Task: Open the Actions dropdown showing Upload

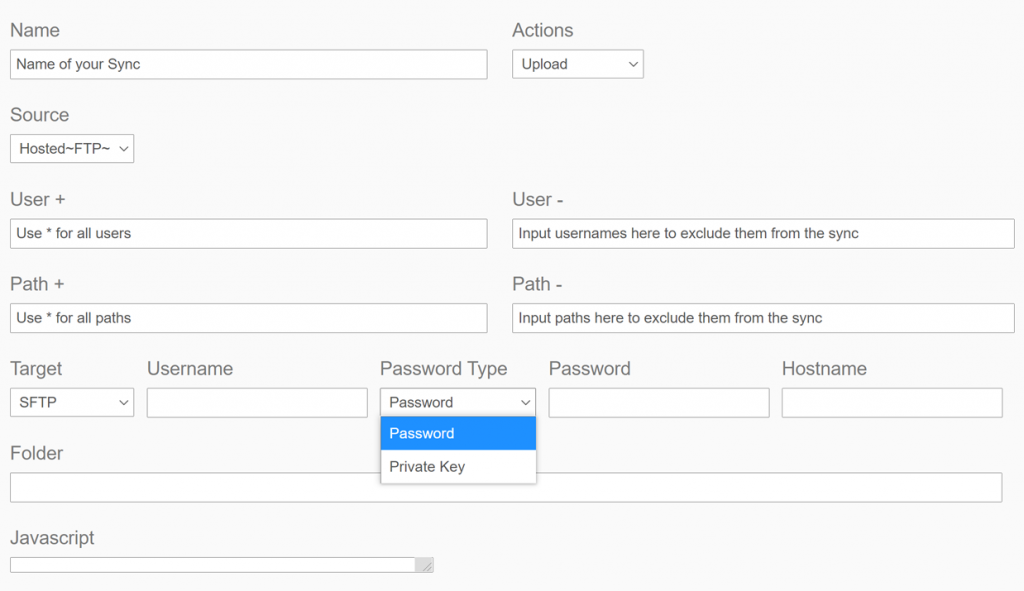Action: tap(577, 64)
